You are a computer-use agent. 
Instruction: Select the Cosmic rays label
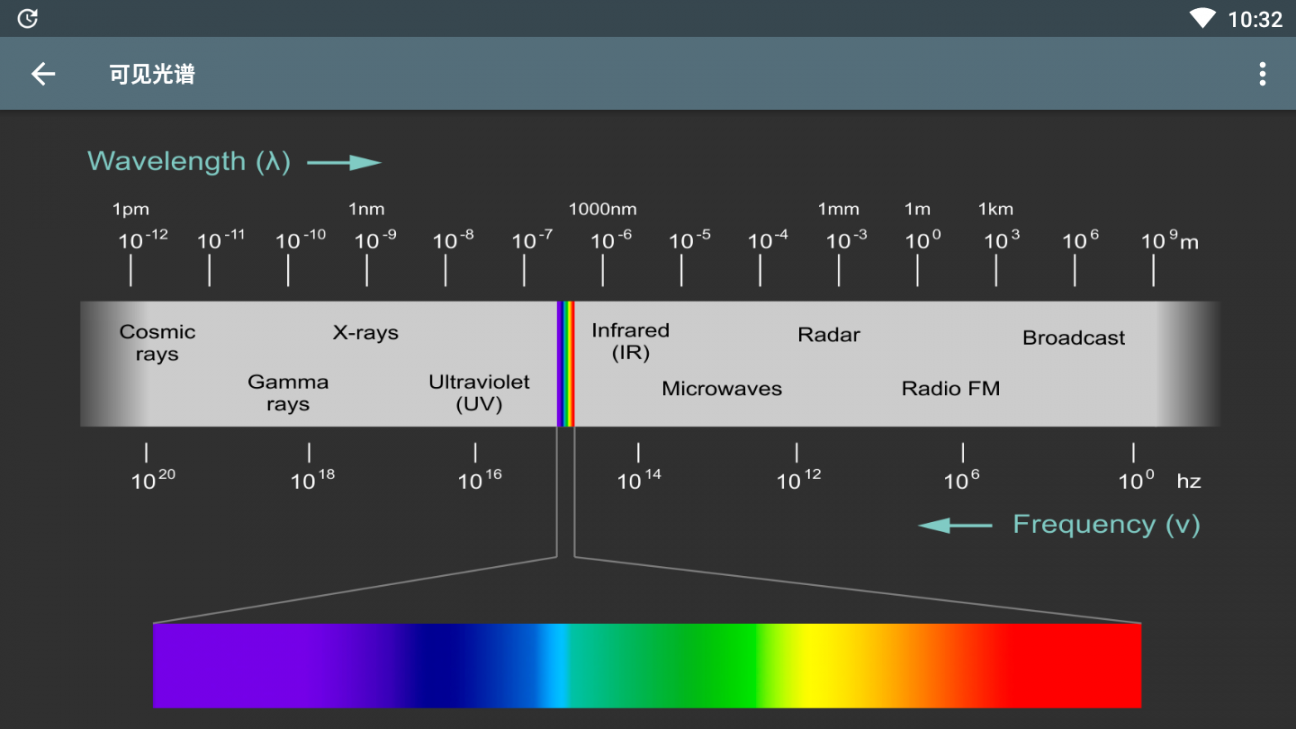tap(157, 343)
